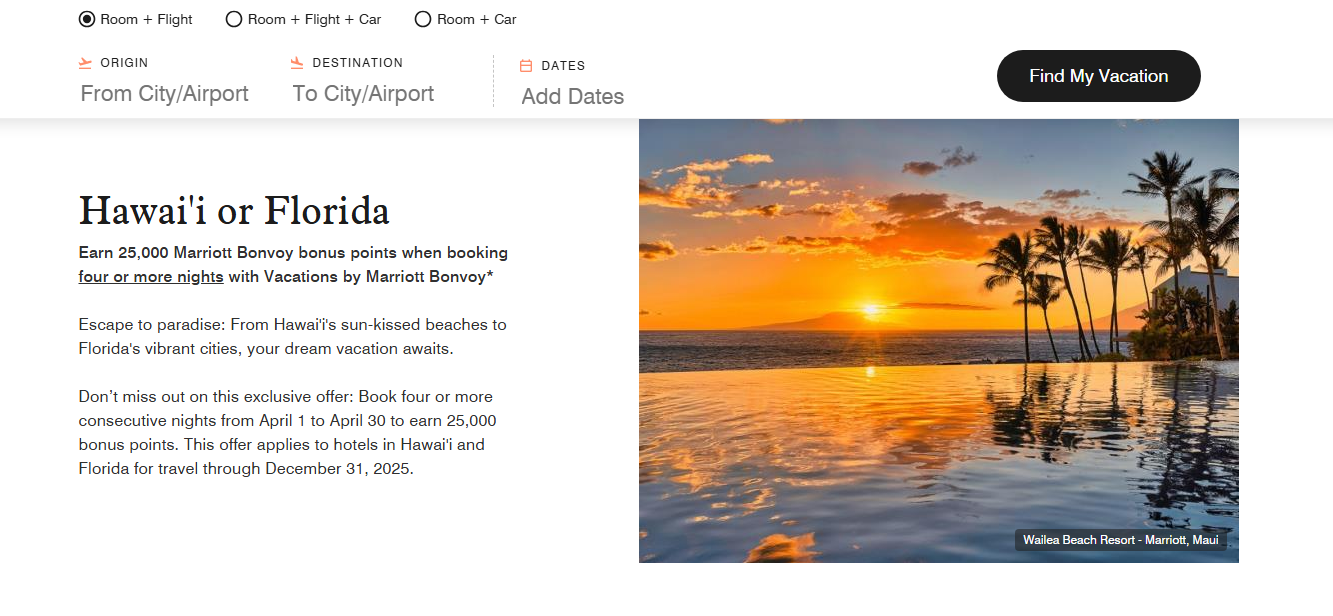This screenshot has width=1333, height=616.
Task: Click the calendar icon next to Dates
Action: pyautogui.click(x=526, y=66)
